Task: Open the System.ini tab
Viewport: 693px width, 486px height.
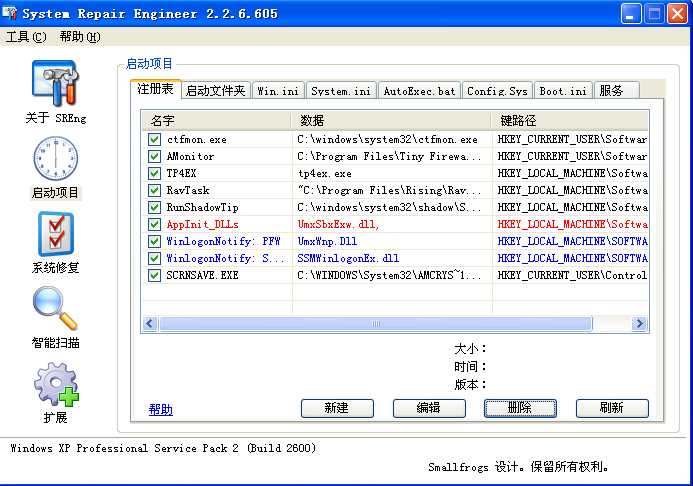Action: (x=341, y=91)
